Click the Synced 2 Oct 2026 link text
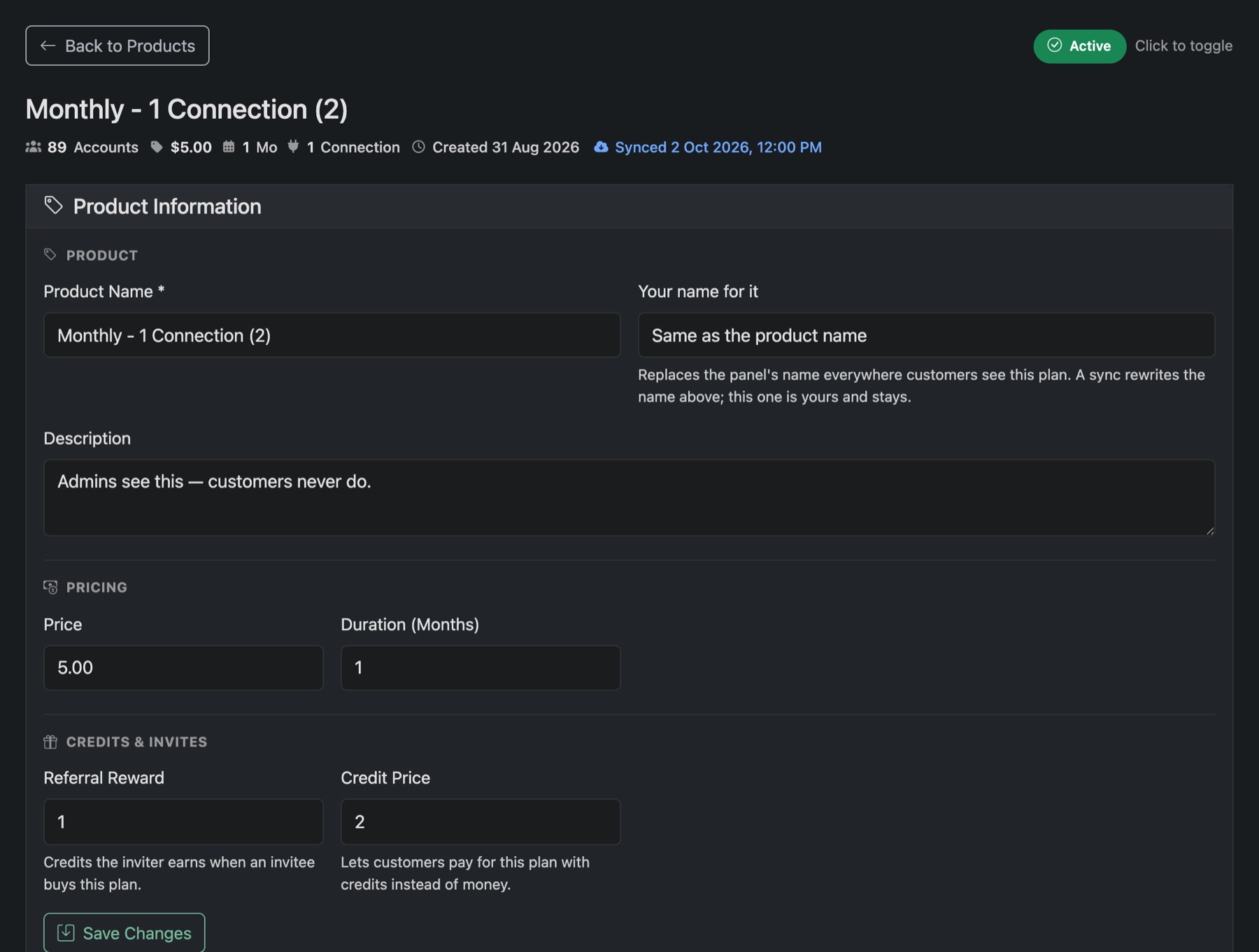This screenshot has height=952, width=1259. [x=718, y=147]
